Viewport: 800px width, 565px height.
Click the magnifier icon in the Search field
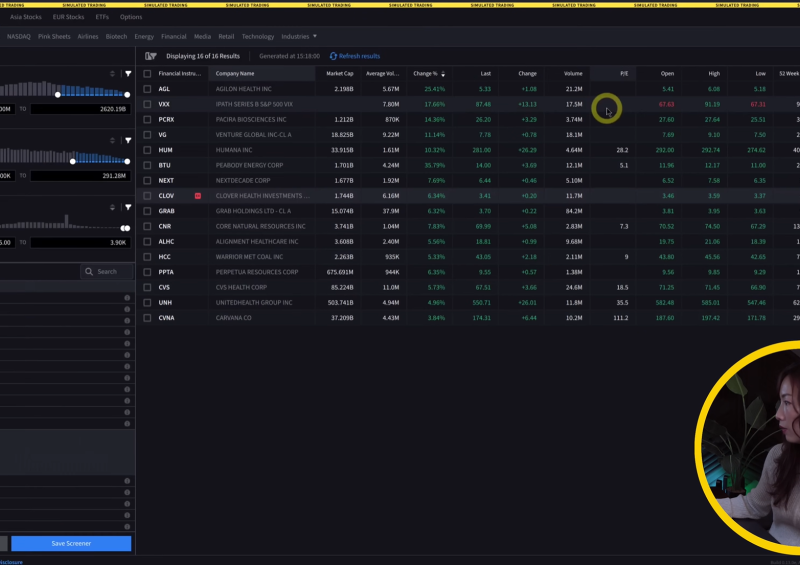pyautogui.click(x=90, y=271)
